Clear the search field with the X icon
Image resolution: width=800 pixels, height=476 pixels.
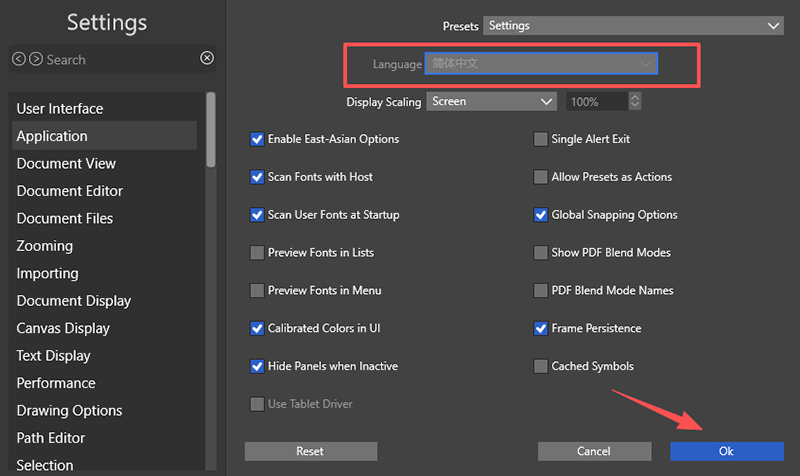pyautogui.click(x=207, y=58)
